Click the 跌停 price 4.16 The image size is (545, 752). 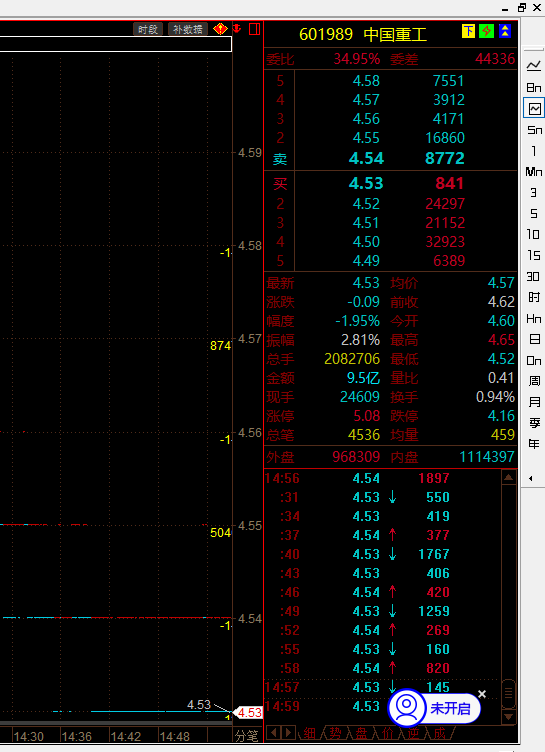coord(501,416)
